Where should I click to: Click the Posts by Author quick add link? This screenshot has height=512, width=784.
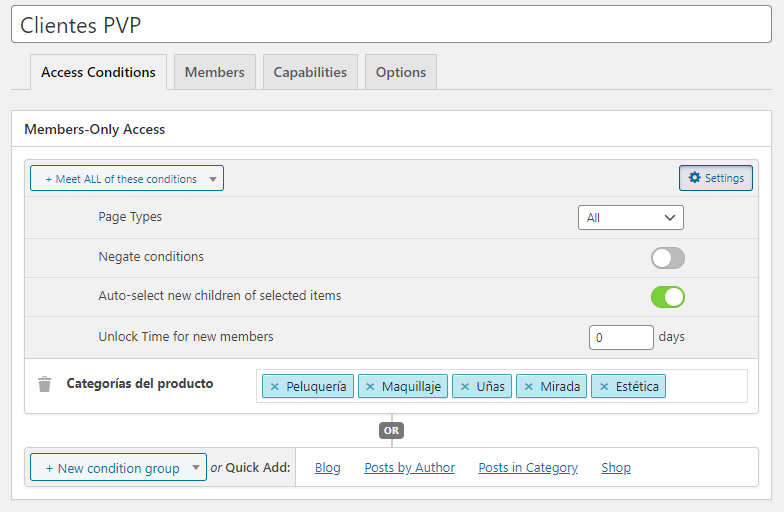coord(410,468)
